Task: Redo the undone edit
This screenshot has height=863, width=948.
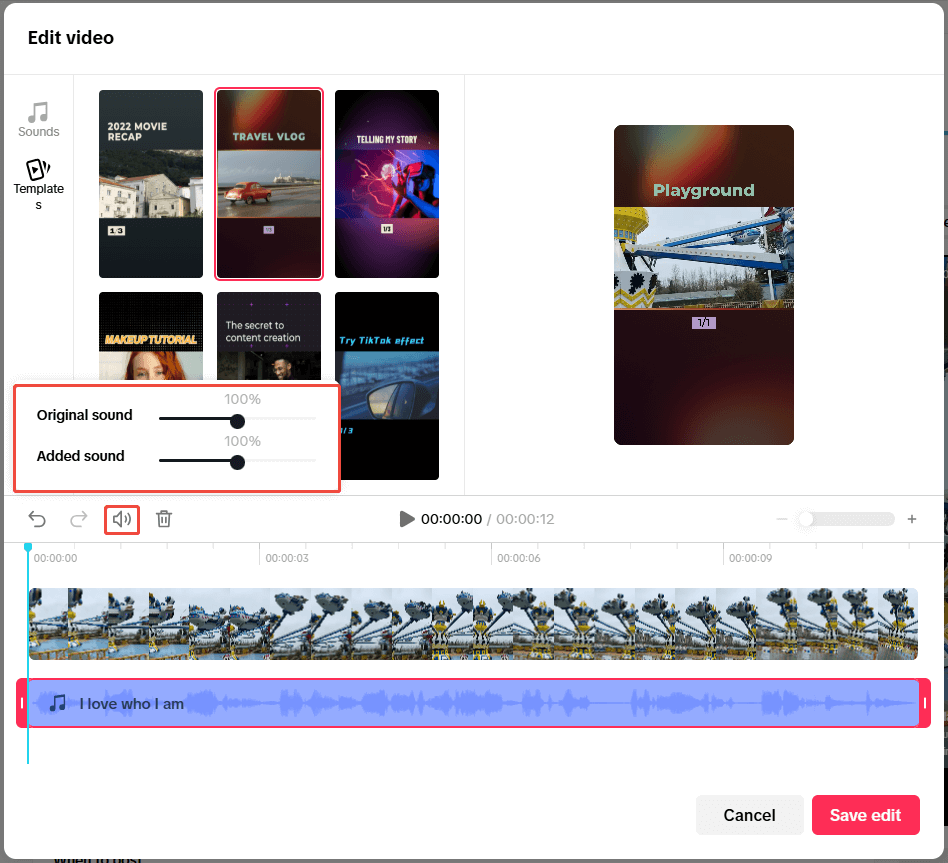Action: click(x=78, y=519)
